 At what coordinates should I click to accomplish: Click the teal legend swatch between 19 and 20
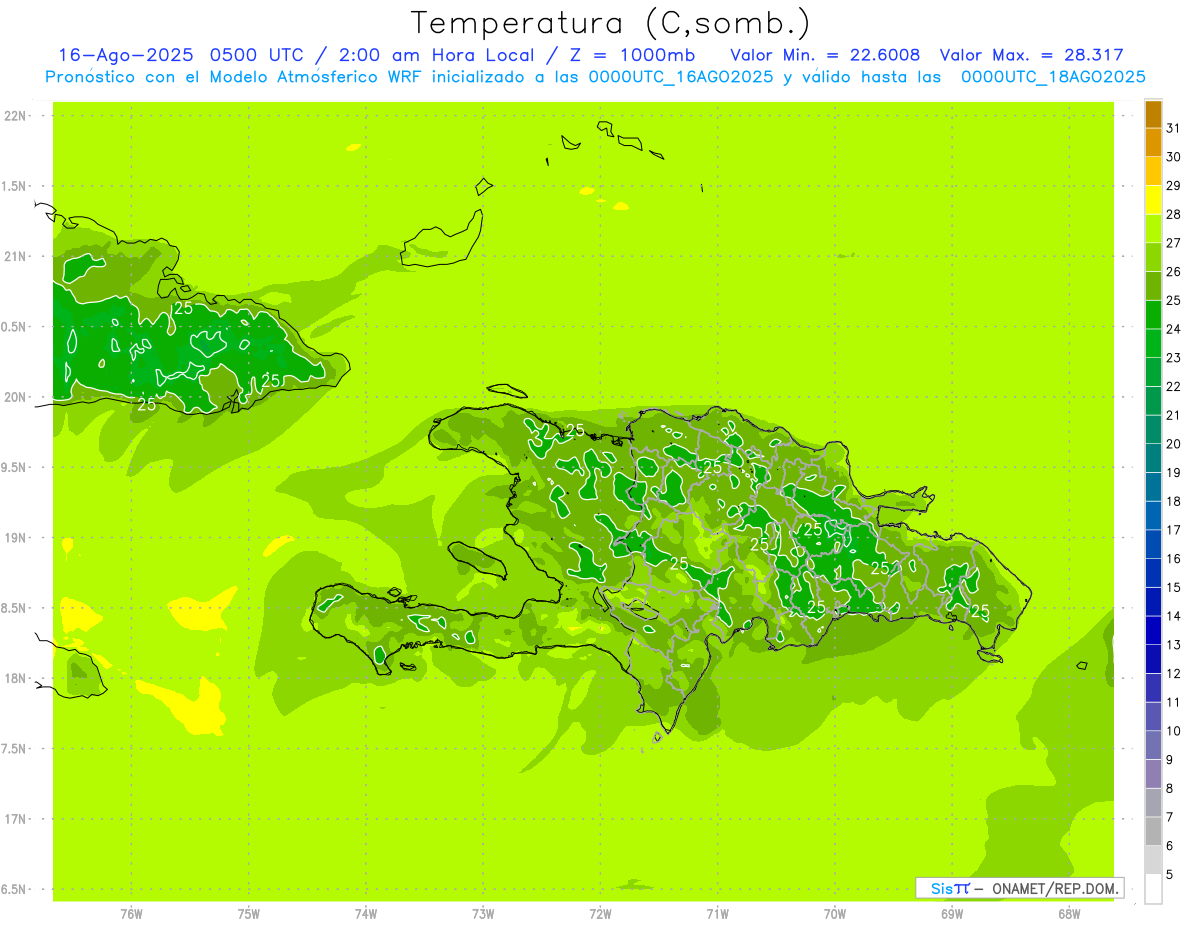click(1153, 458)
